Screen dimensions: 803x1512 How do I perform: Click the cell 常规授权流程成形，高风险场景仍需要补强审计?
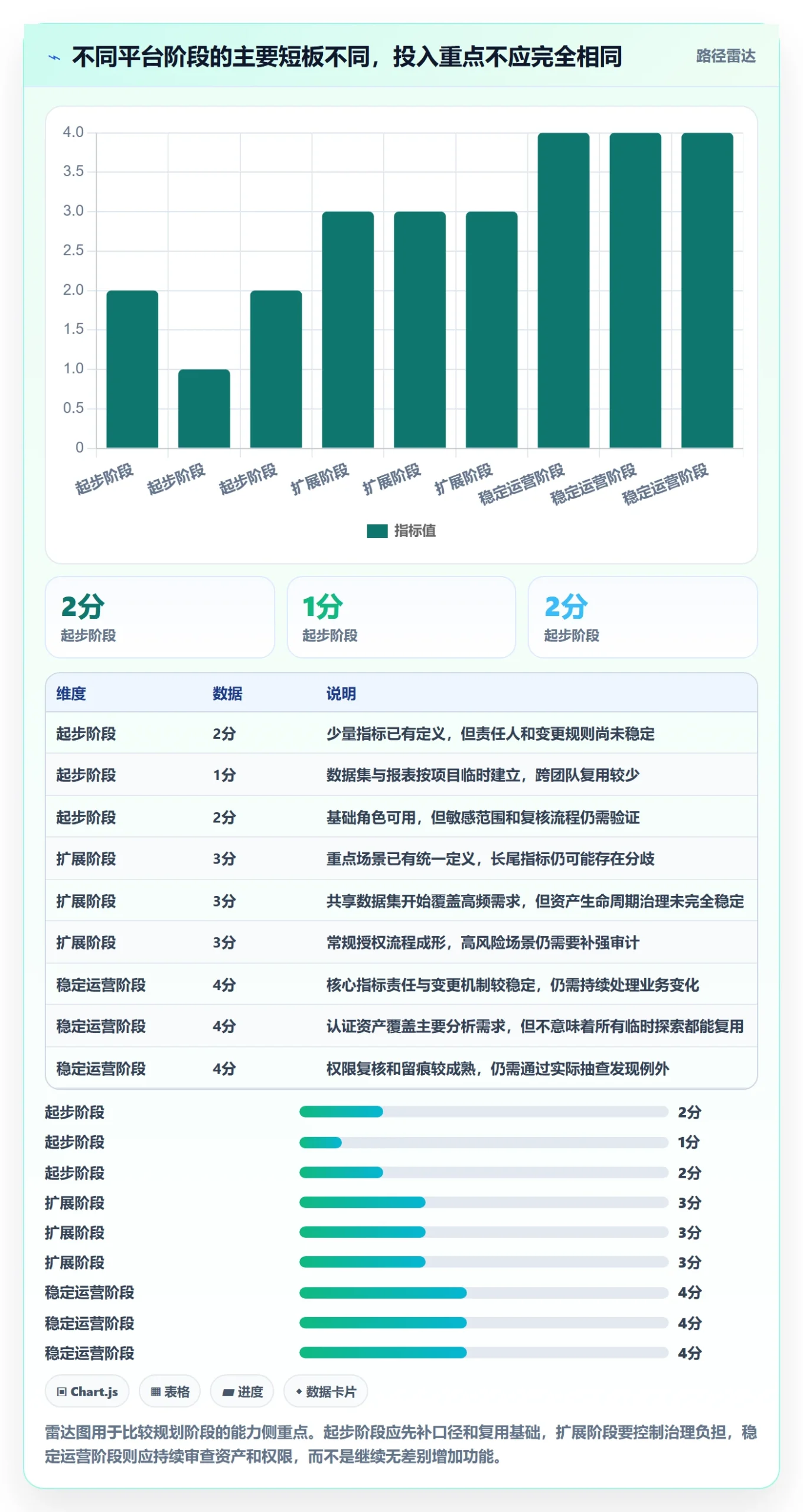[x=483, y=943]
